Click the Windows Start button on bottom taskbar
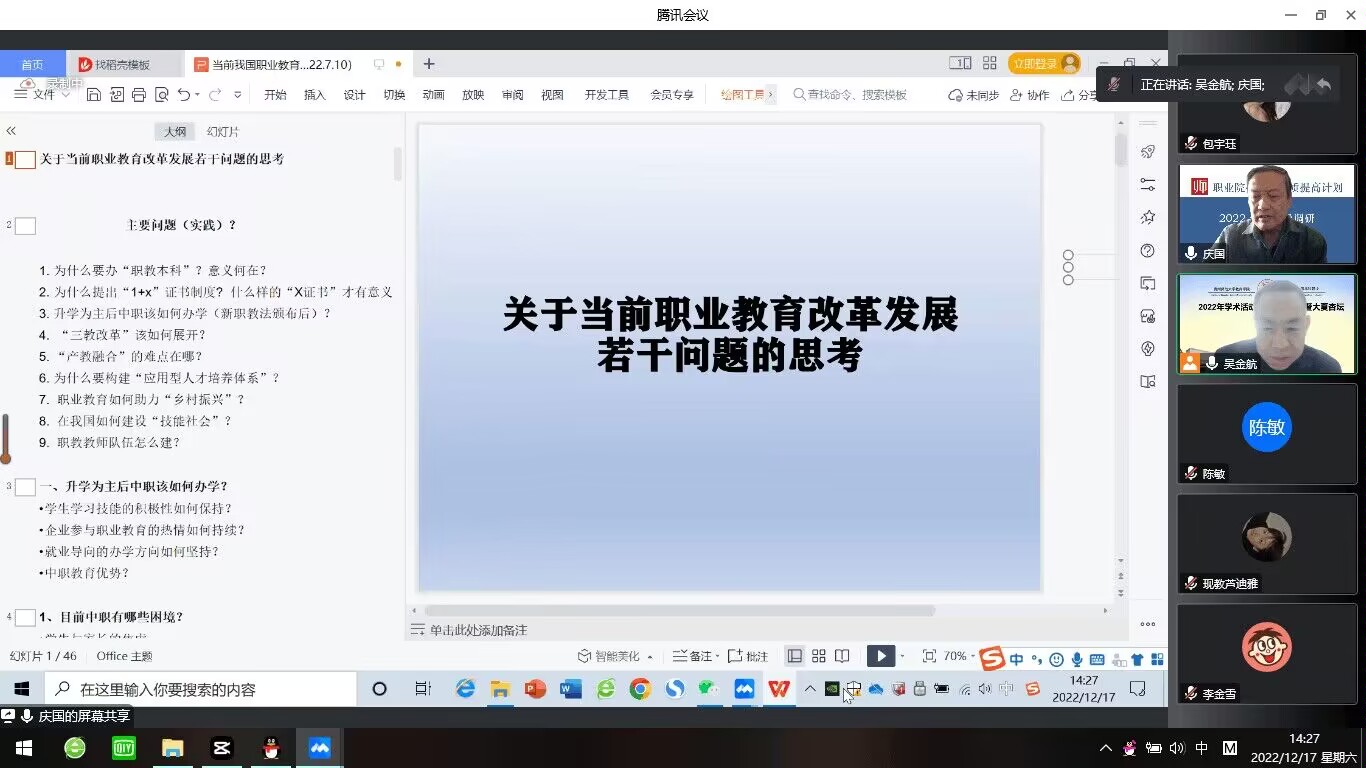 click(x=24, y=748)
